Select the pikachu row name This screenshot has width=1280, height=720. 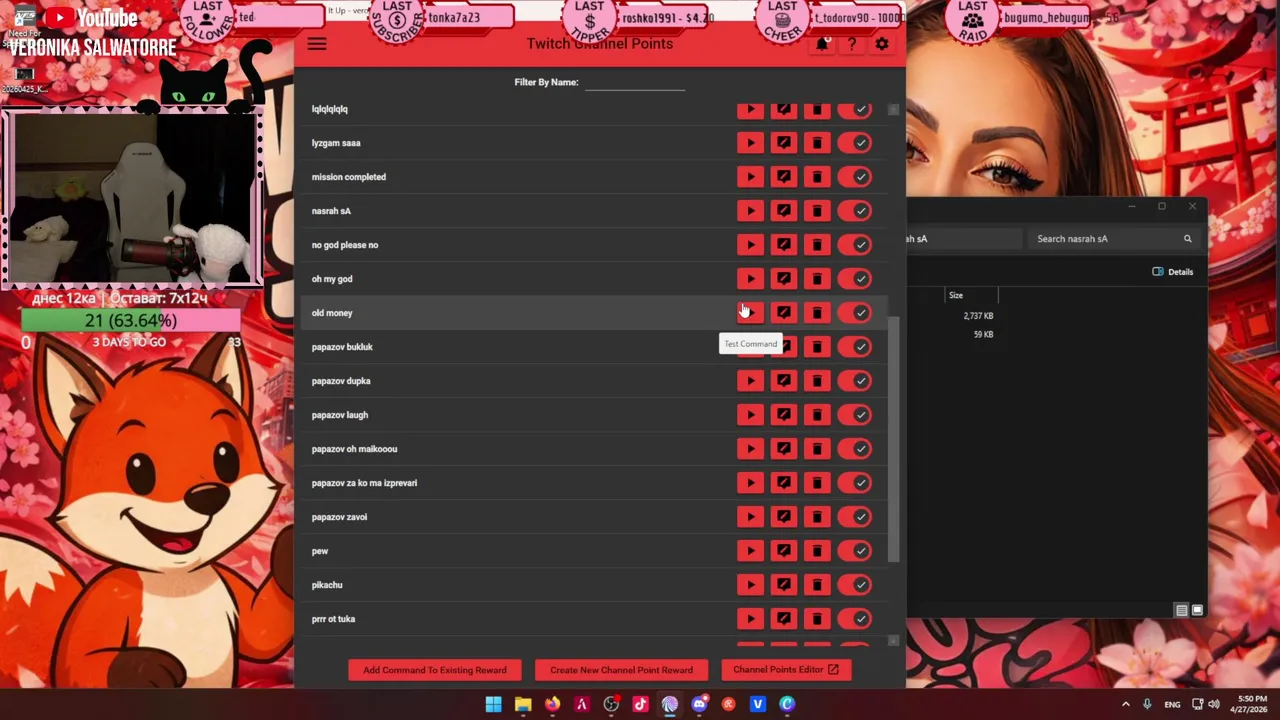327,585
